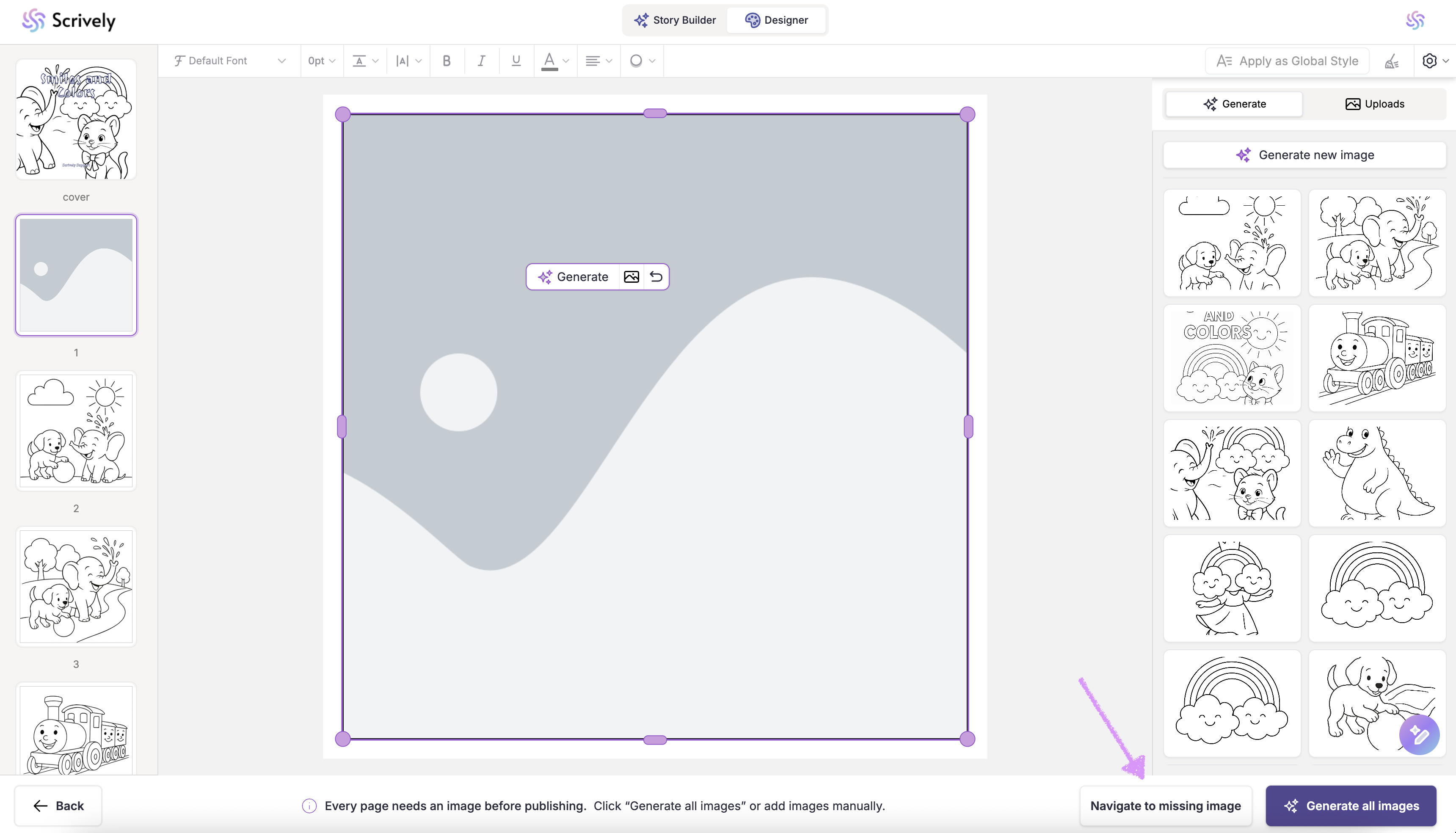This screenshot has height=833, width=1456.
Task: Open the text alignment dropdown
Action: click(x=598, y=61)
